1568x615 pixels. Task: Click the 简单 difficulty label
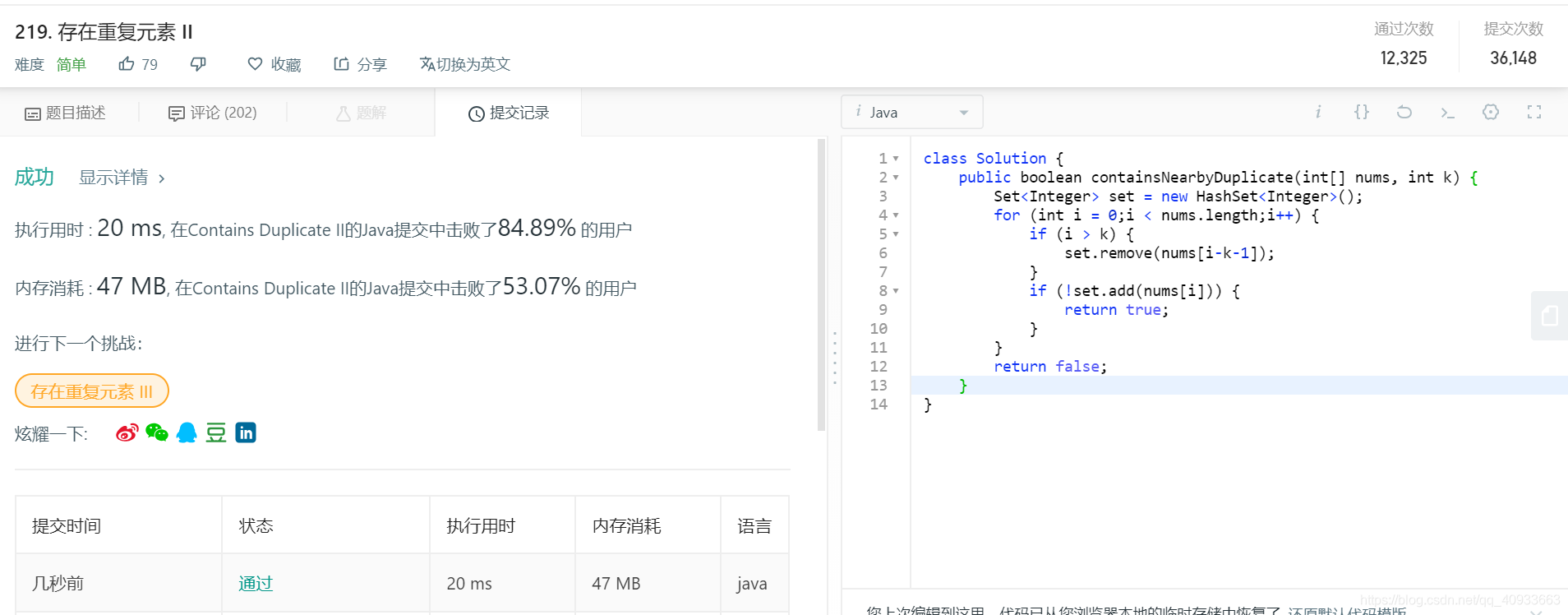click(71, 64)
